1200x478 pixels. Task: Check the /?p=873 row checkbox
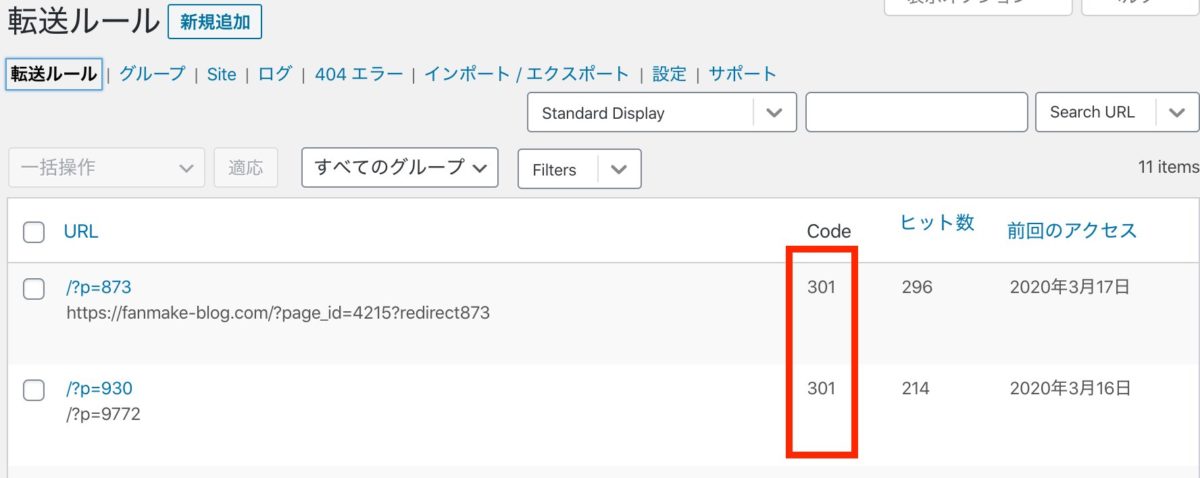34,289
